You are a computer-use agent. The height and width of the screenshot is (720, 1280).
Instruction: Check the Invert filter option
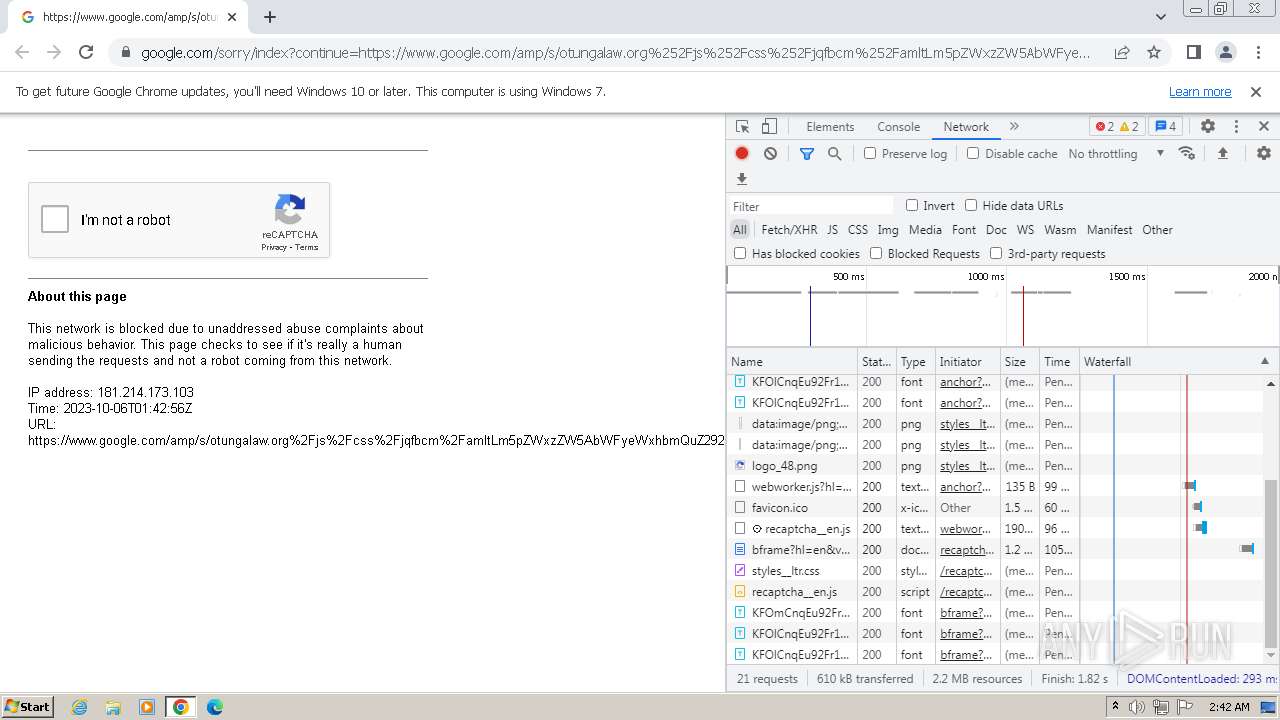[x=912, y=205]
